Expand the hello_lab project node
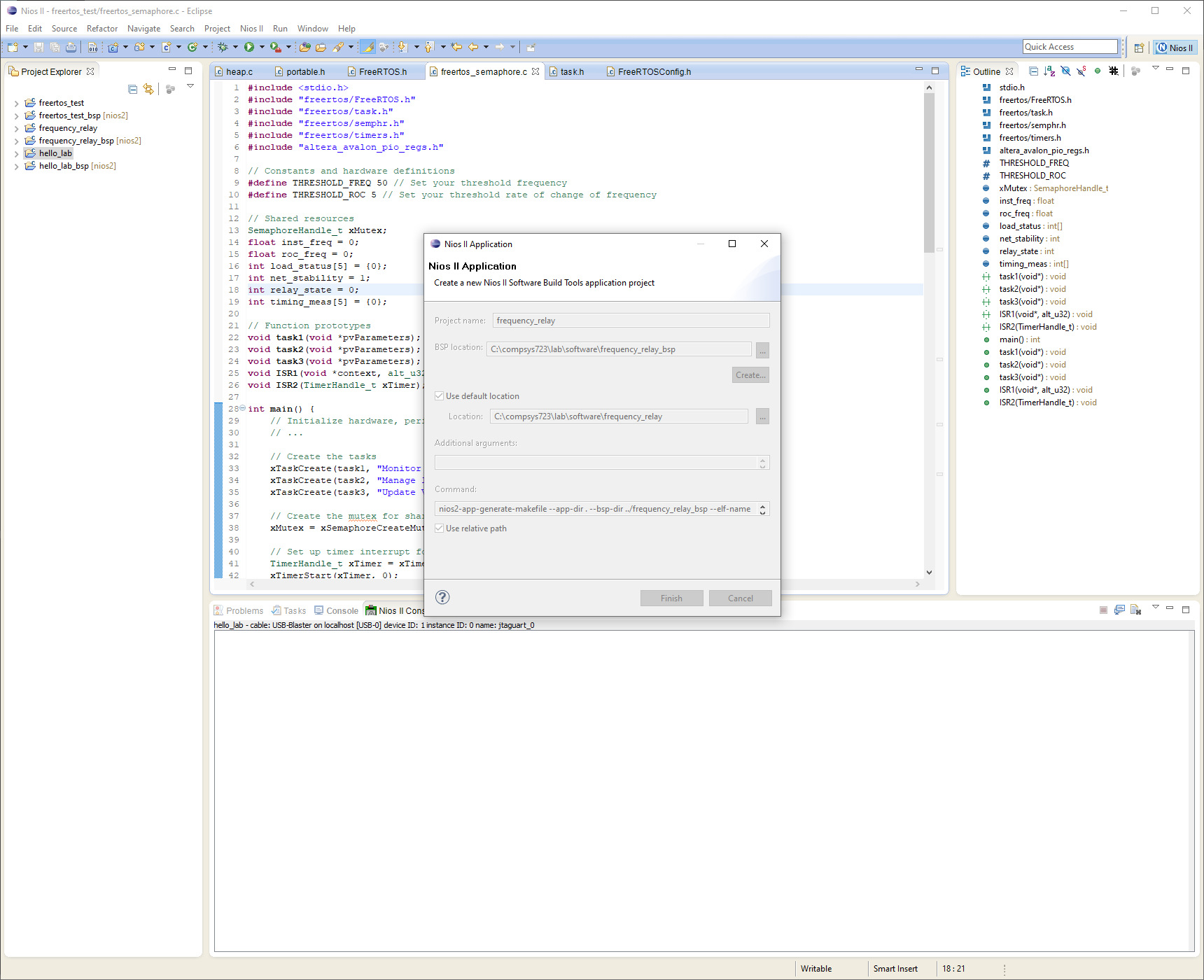The width and height of the screenshot is (1204, 980). click(x=16, y=153)
